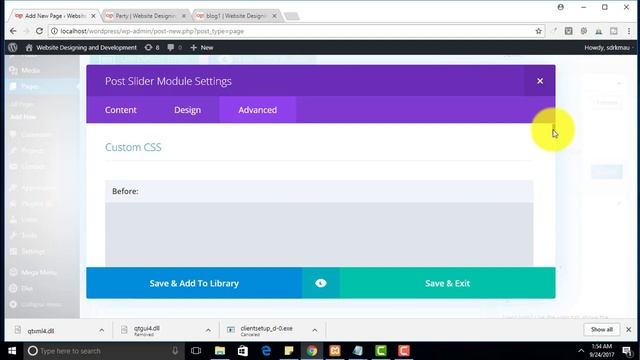Open Microsoft Store from the taskbar
Screen dimensions: 640x360
click(243, 351)
